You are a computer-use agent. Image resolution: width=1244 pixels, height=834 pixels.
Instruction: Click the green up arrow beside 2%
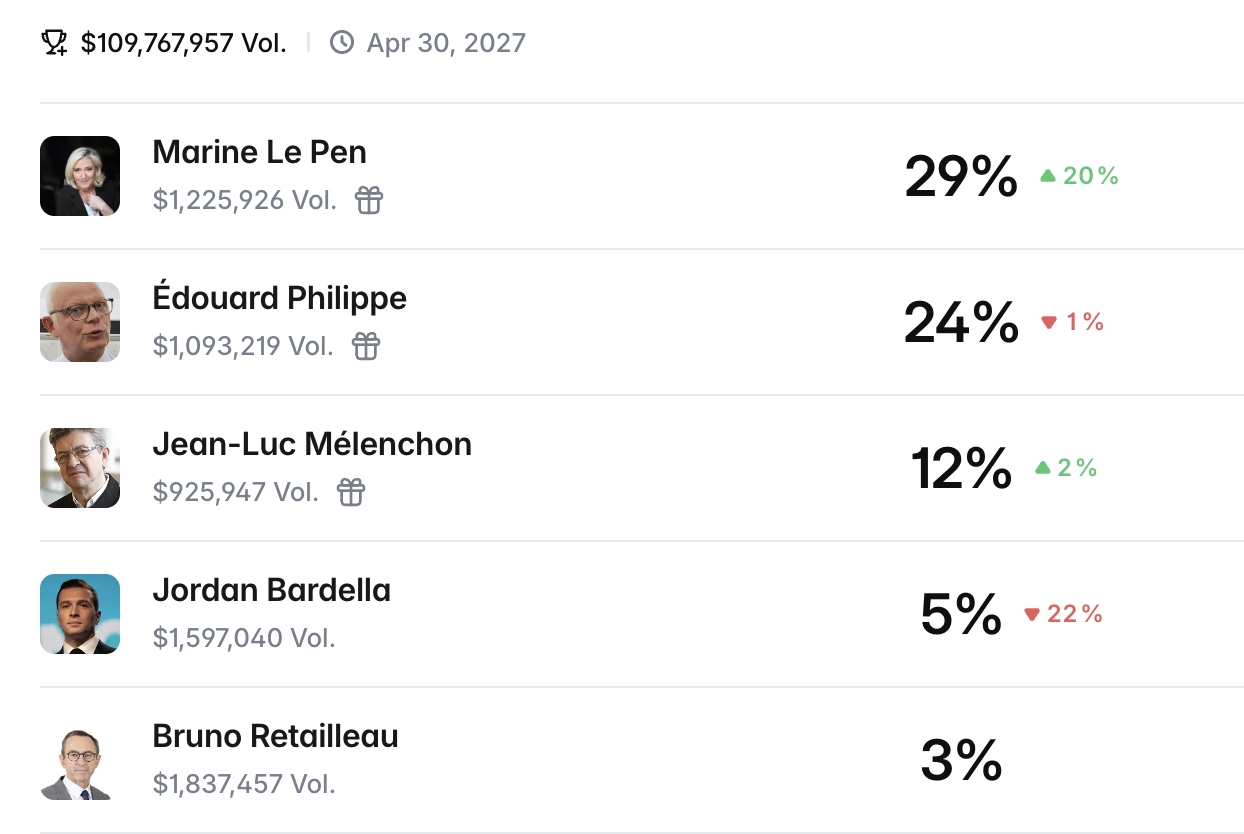pos(1043,468)
